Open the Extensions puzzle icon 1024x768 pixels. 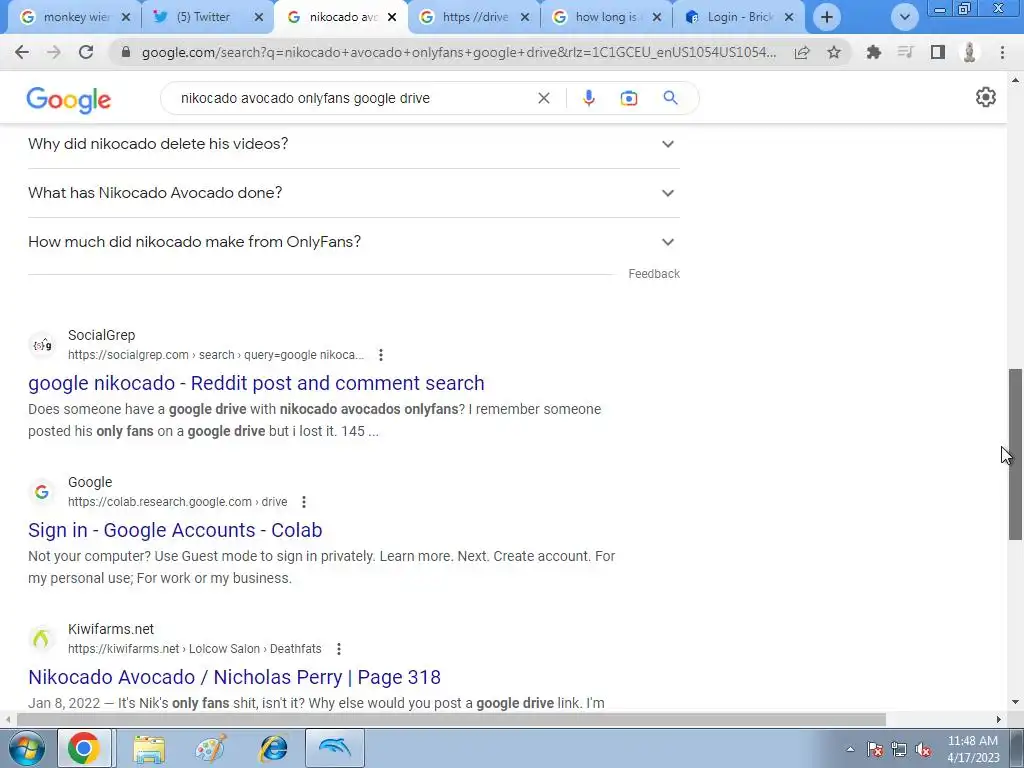pyautogui.click(x=873, y=52)
